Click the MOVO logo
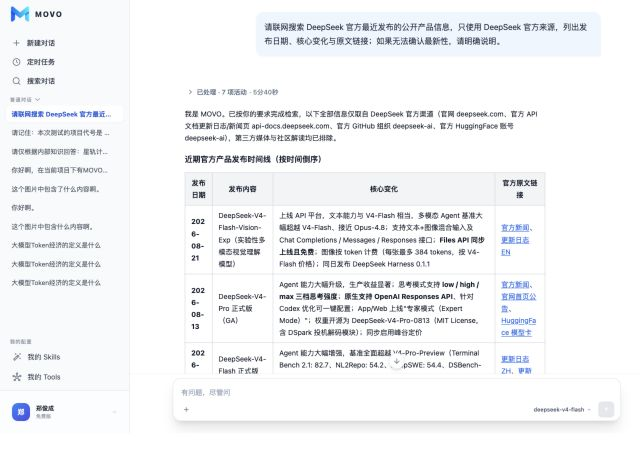 tap(36, 14)
